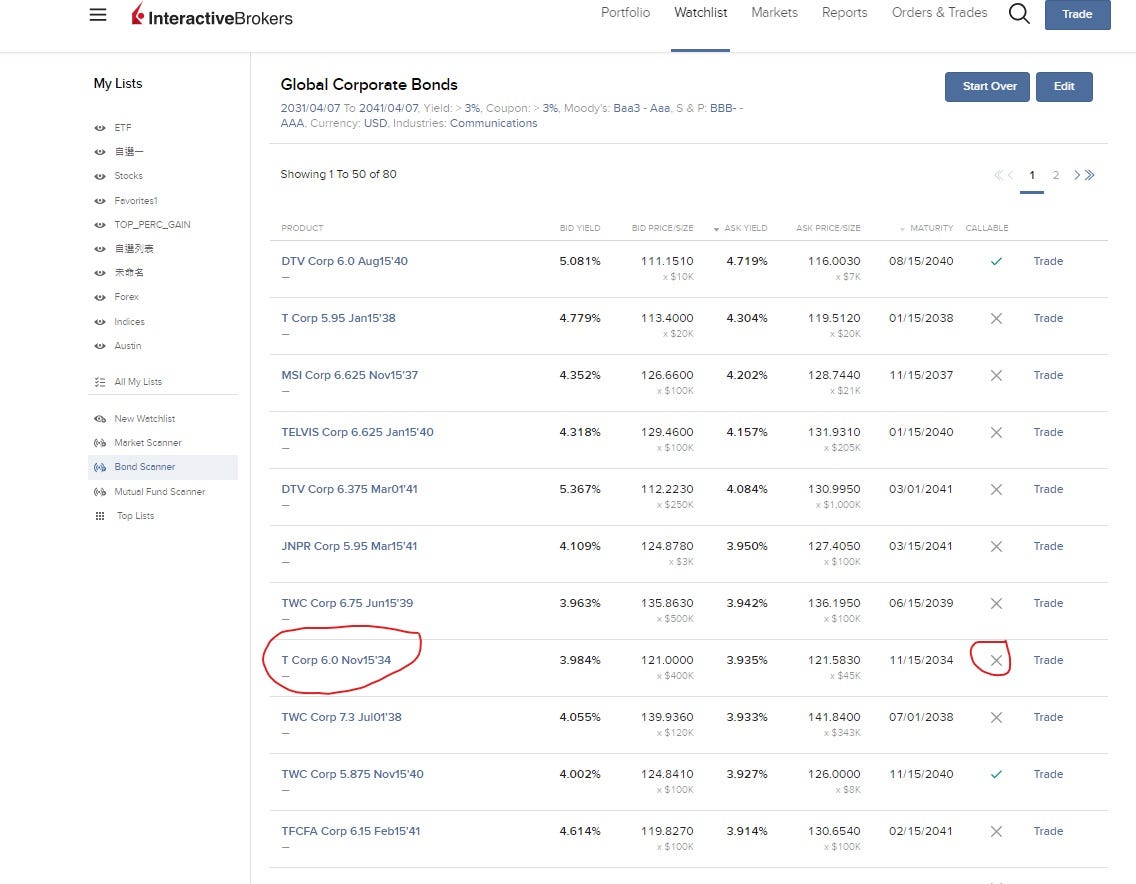Select the Bond Scanner sidebar item

(163, 467)
